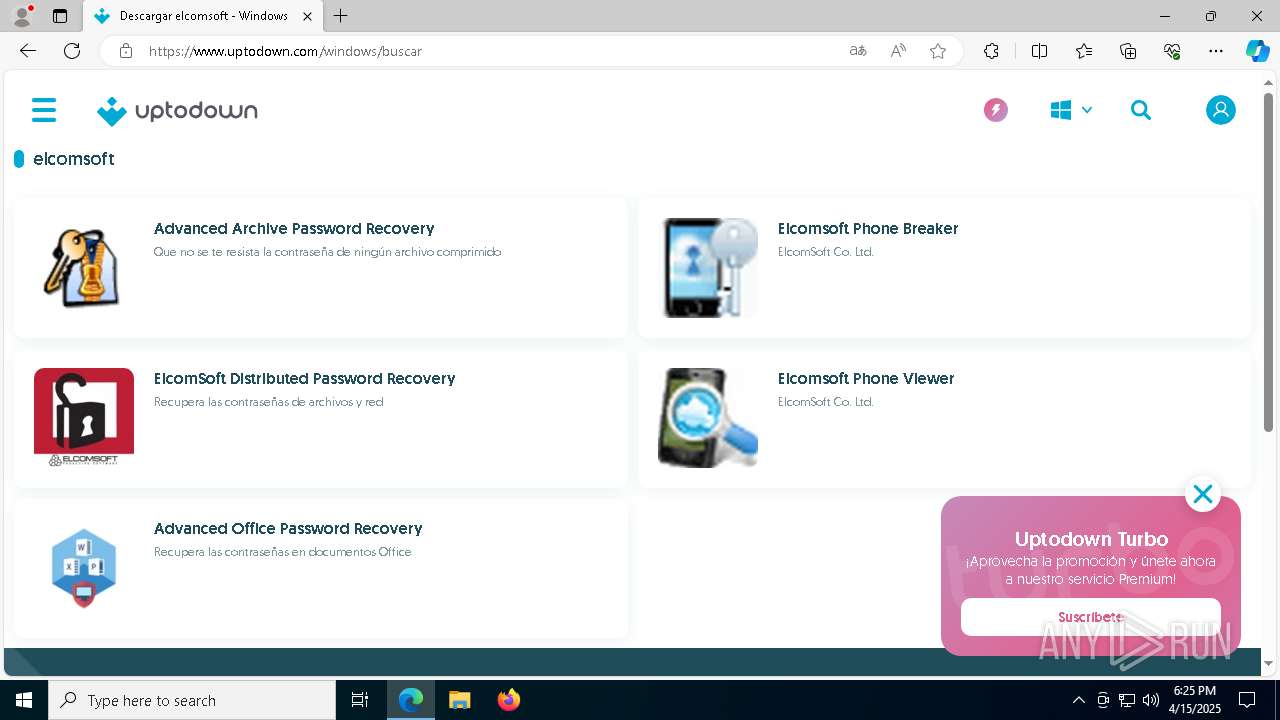
Task: Add this page to favorites star
Action: 938,51
